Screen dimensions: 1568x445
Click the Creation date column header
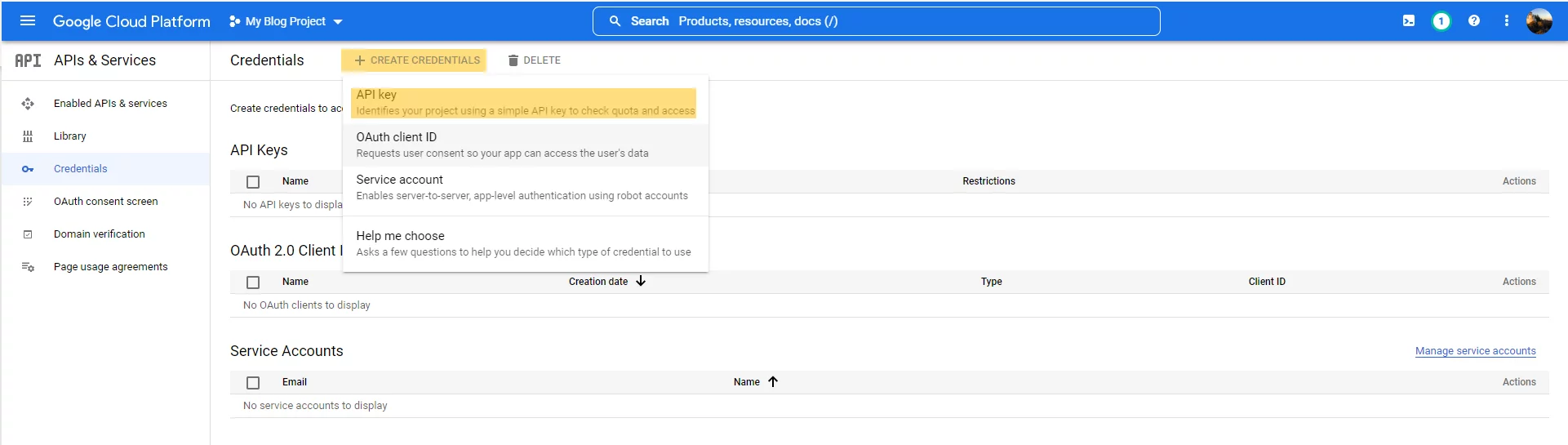pyautogui.click(x=598, y=282)
